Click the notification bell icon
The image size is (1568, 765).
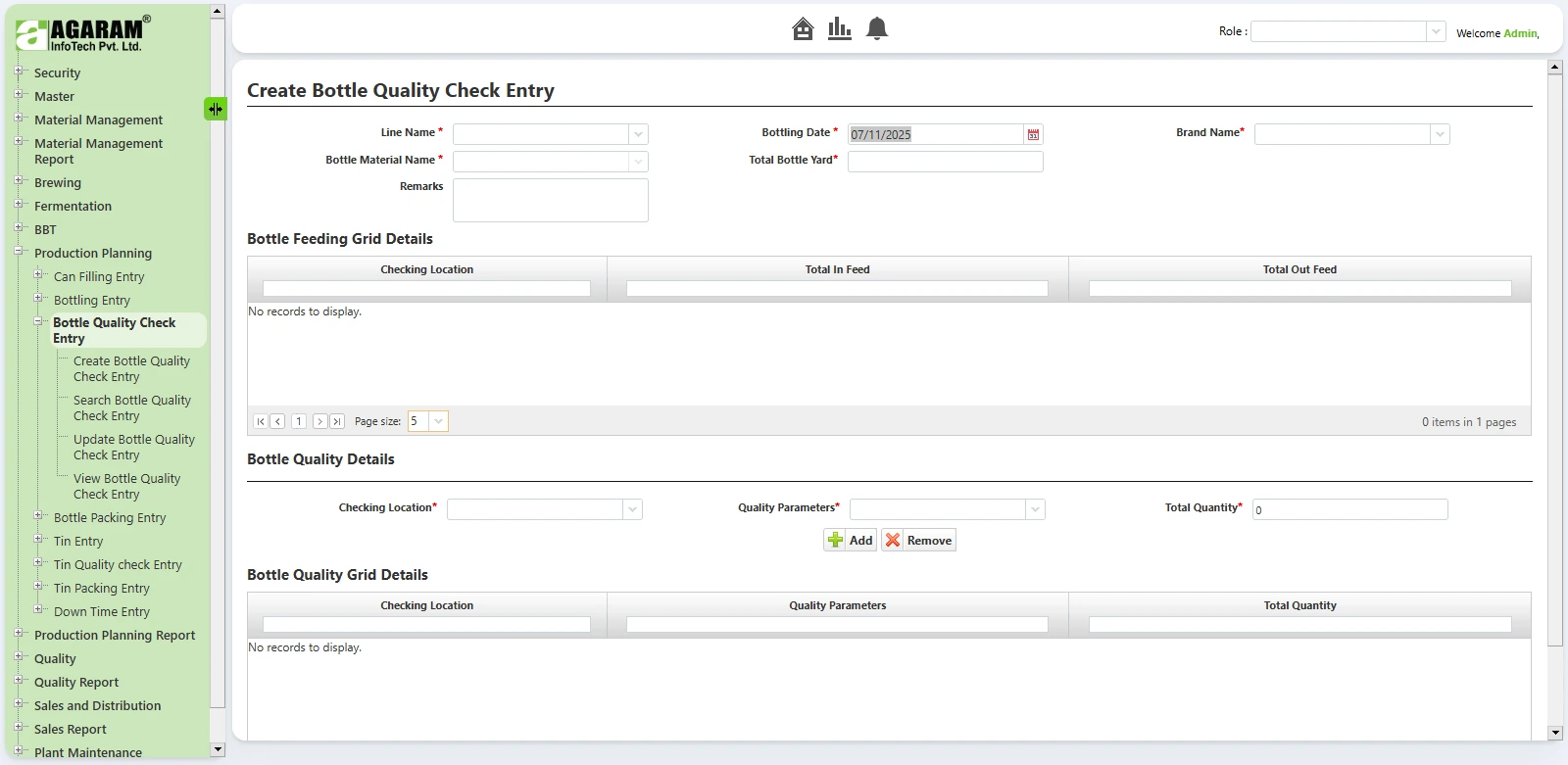pos(877,29)
